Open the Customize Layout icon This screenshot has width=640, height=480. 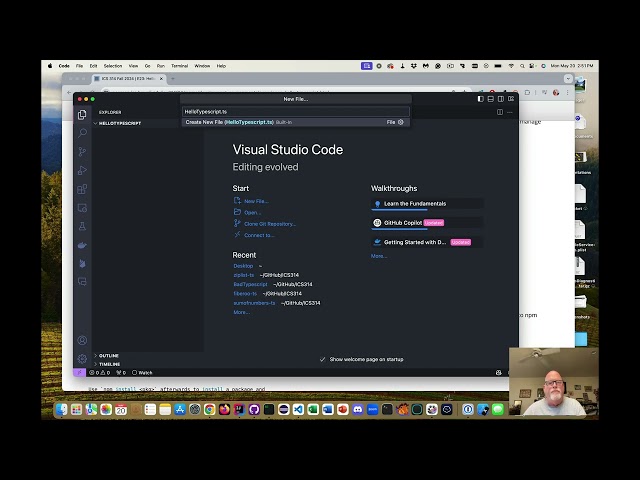[x=511, y=99]
